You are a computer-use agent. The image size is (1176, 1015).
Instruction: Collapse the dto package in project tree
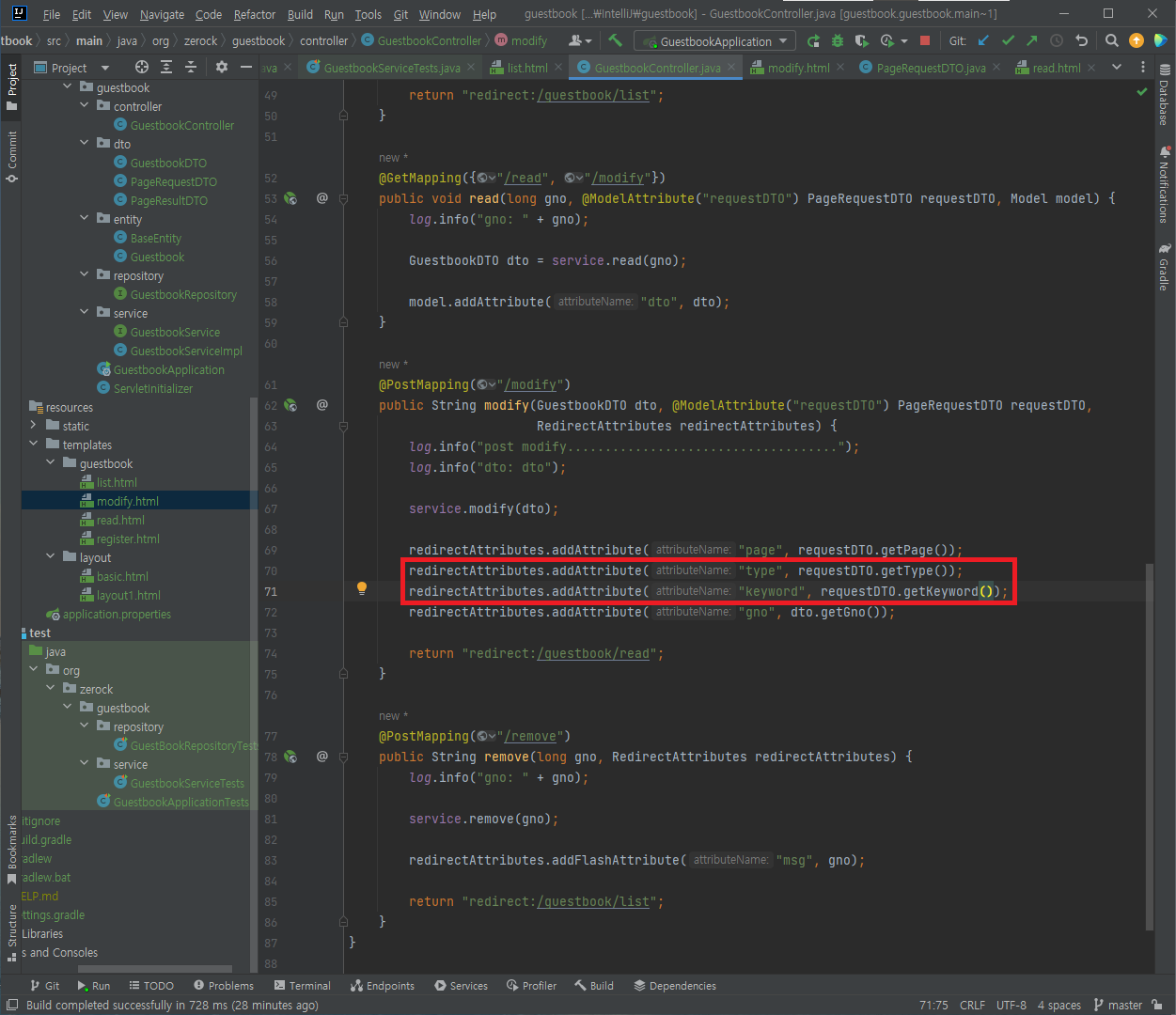tap(85, 143)
